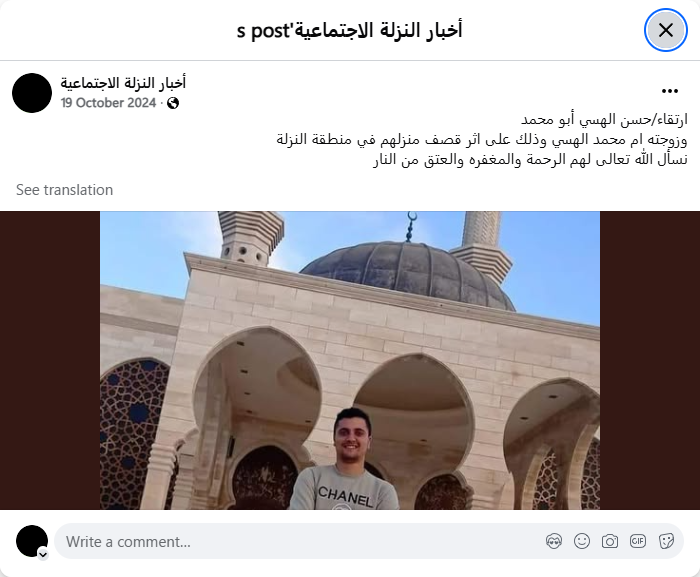This screenshot has width=700, height=577.
Task: Click the first line of the post text
Action: [604, 120]
